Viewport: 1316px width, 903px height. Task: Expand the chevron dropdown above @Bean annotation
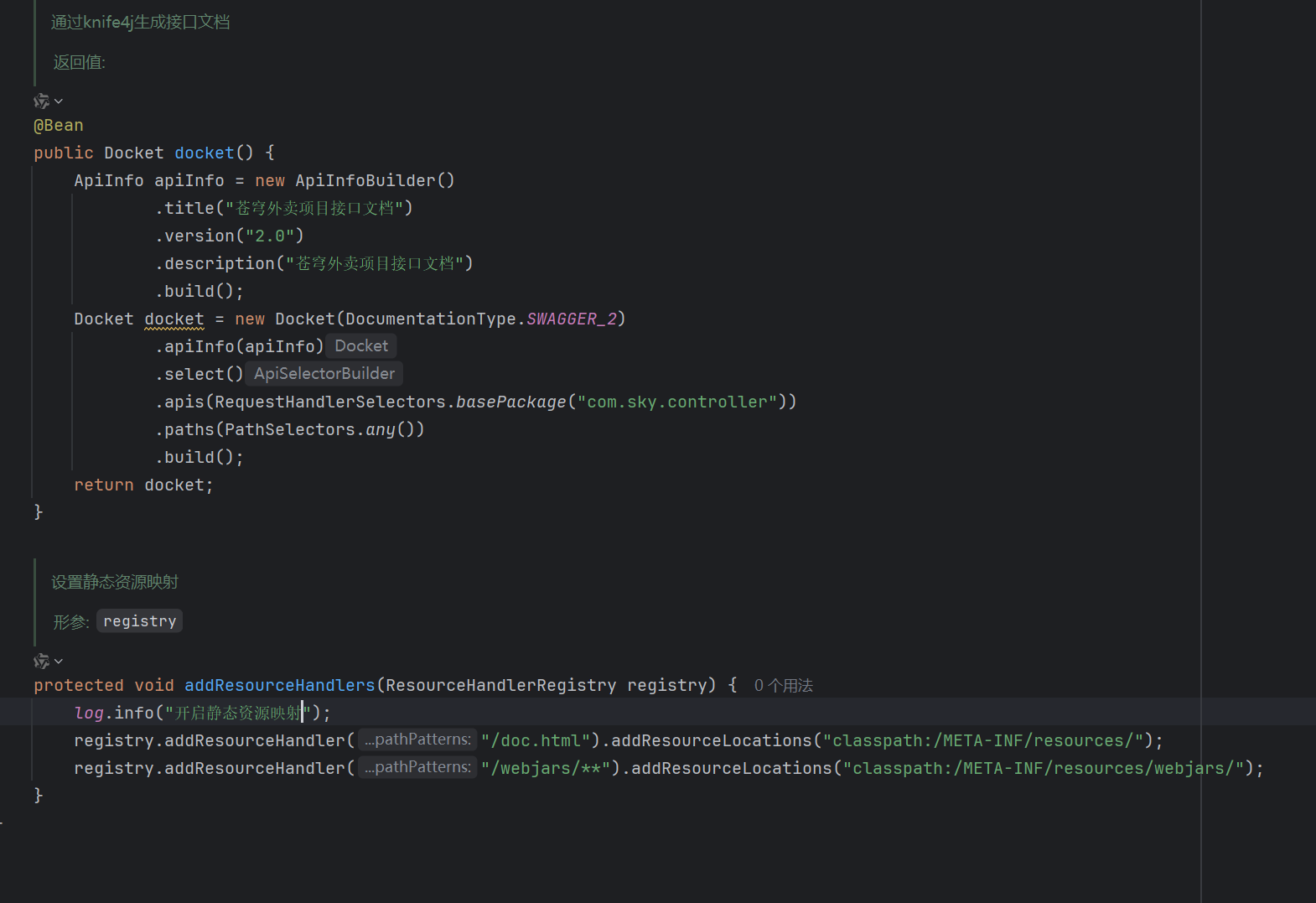59,101
